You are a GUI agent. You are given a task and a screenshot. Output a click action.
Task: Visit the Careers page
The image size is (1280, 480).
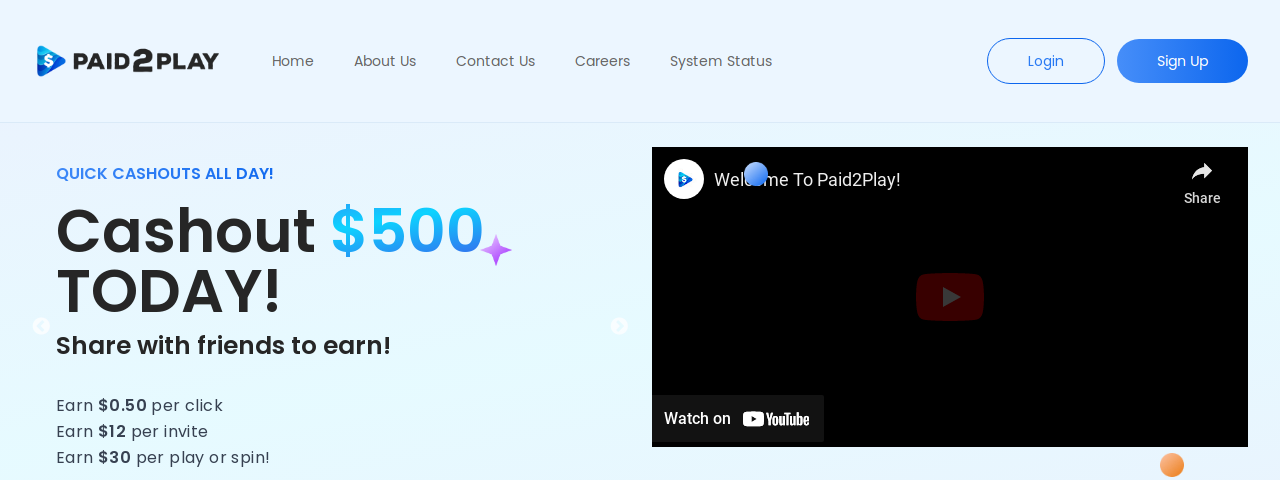(x=602, y=61)
